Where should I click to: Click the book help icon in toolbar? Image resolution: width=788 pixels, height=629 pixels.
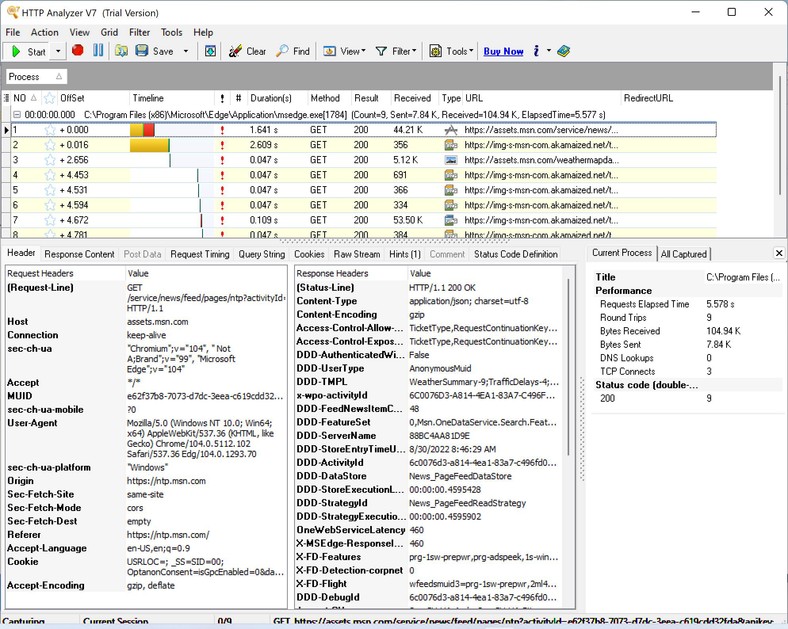tap(564, 51)
